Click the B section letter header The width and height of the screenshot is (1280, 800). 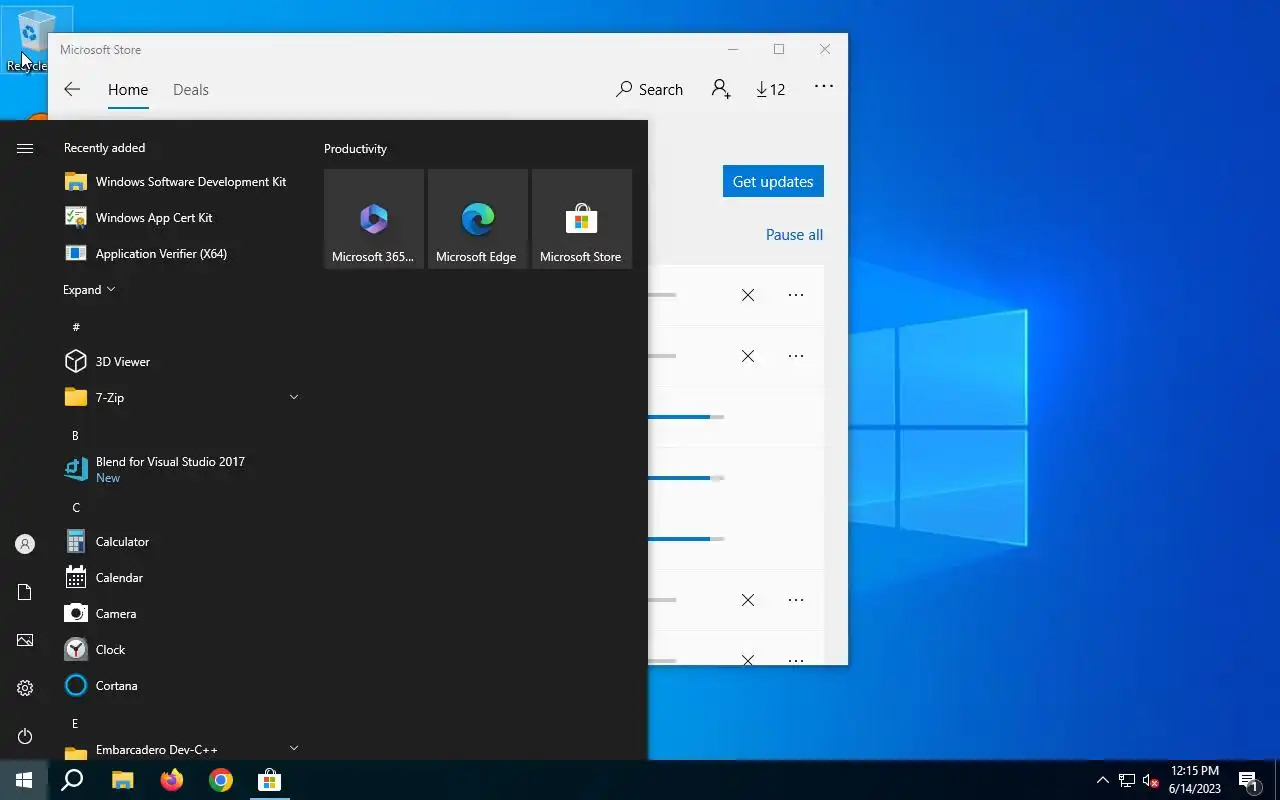[76, 435]
